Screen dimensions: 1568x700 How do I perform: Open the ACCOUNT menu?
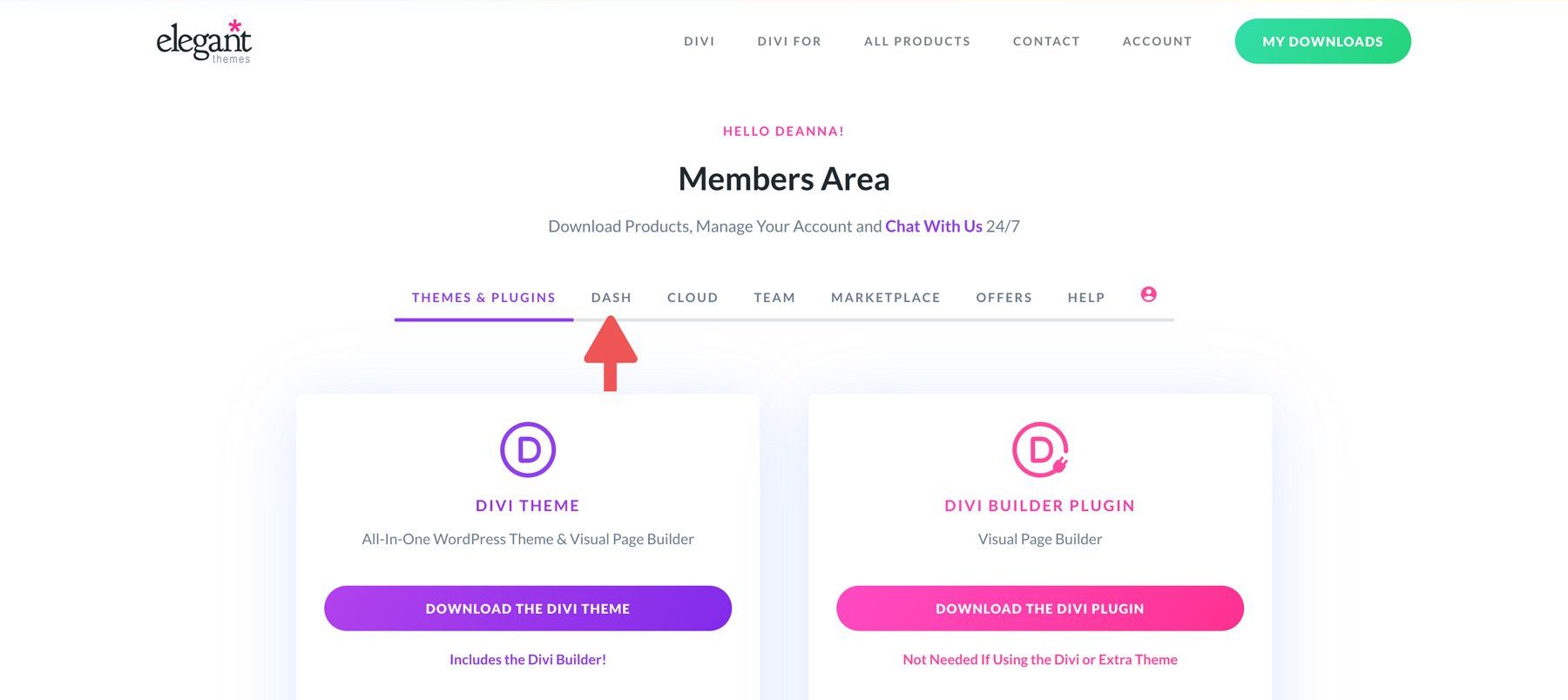click(1157, 41)
